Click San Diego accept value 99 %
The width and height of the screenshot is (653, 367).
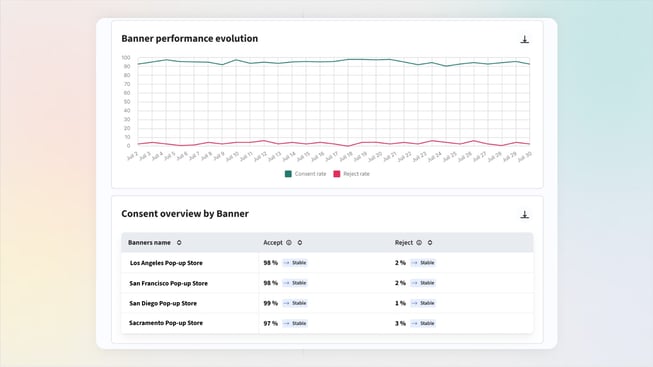(x=271, y=303)
